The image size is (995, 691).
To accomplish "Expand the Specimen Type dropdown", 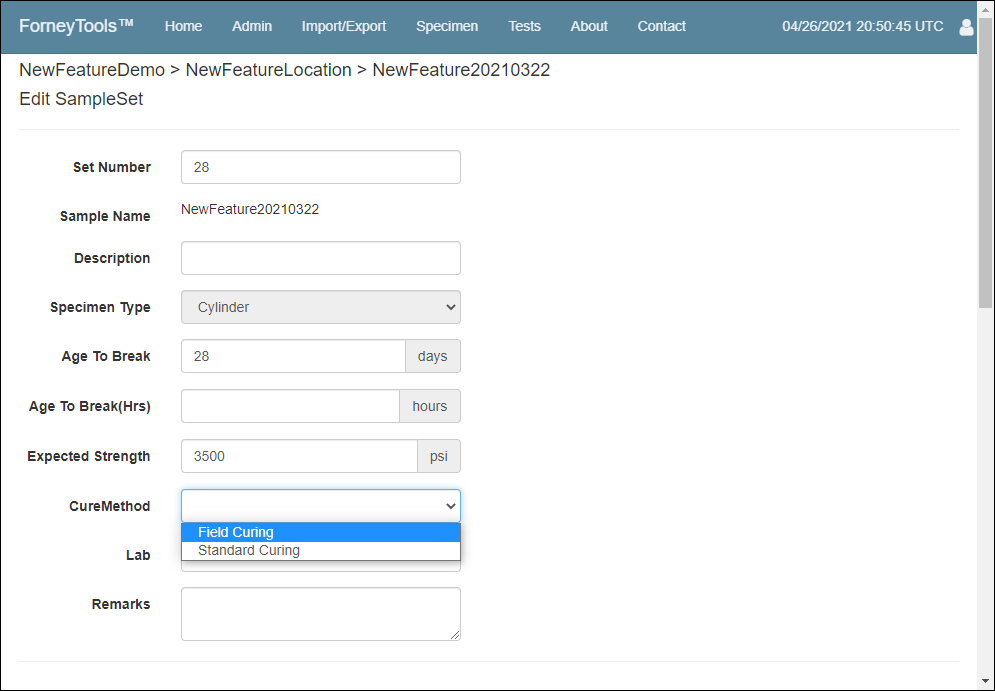I will pos(321,307).
